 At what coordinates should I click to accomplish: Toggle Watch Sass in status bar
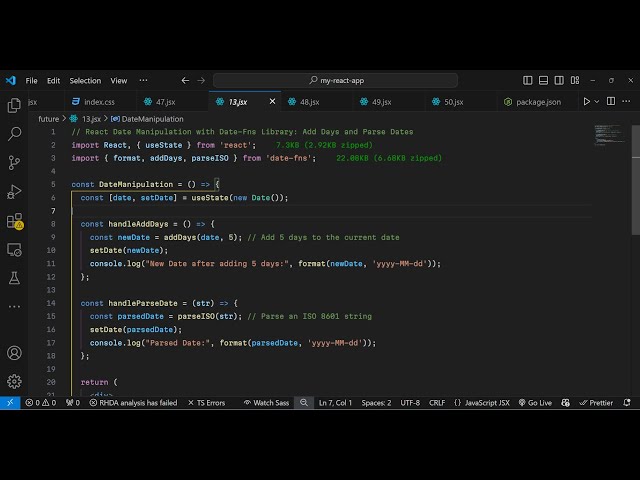pos(268,403)
